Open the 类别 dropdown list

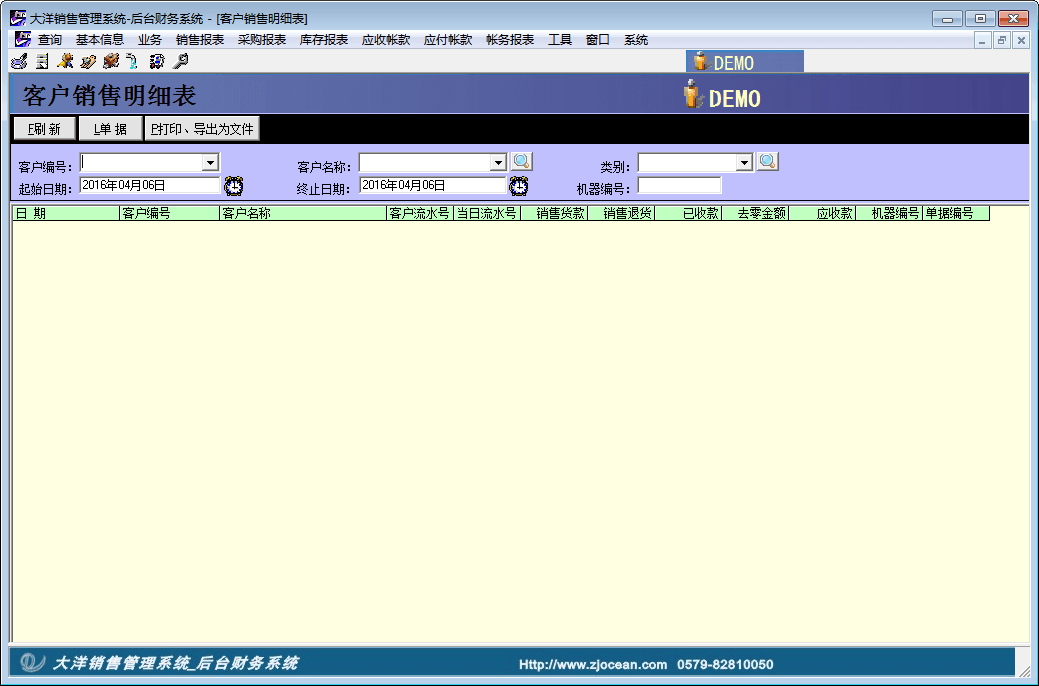tap(744, 162)
